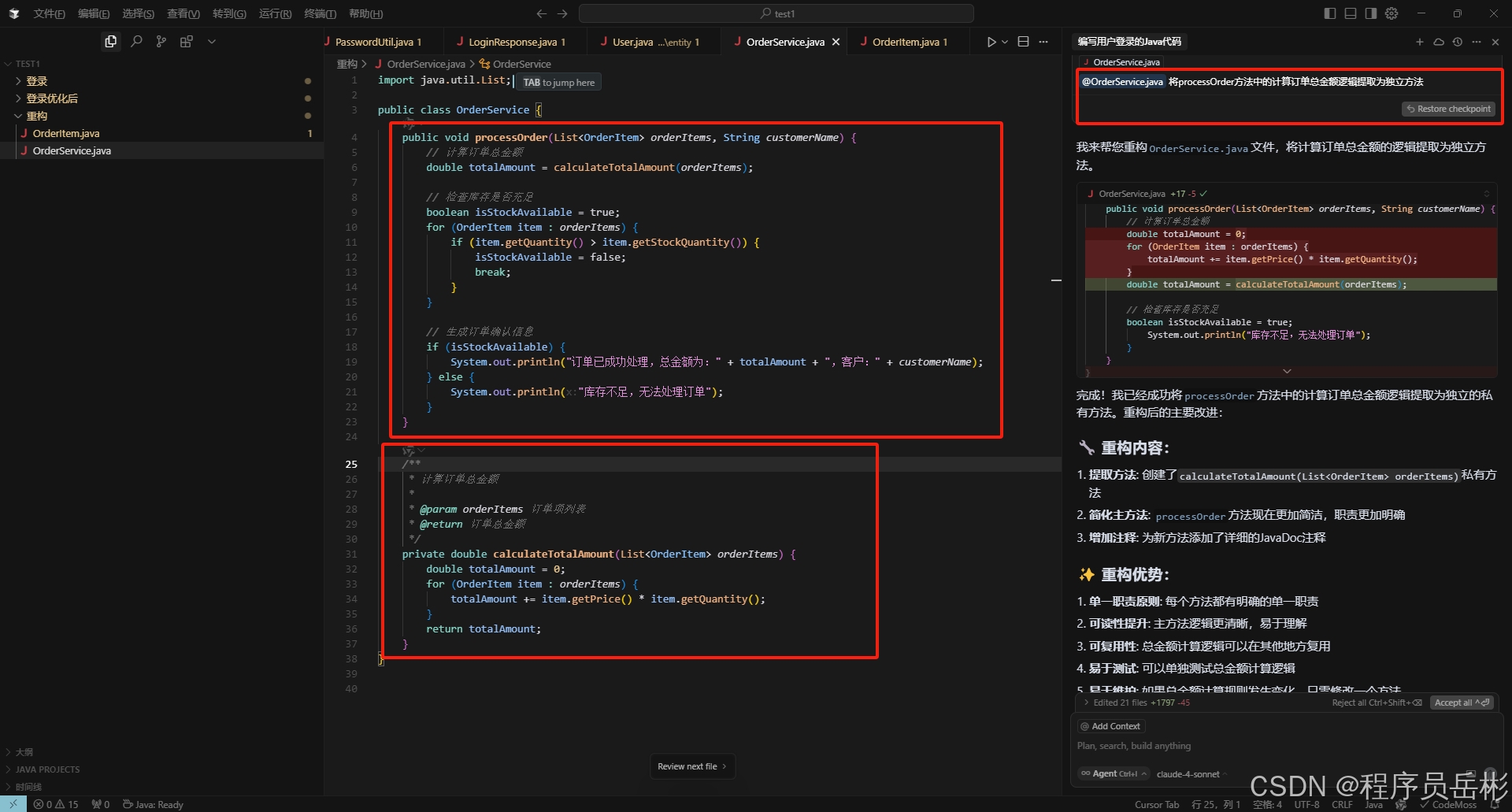Open the claude-4-sonnet model dropdown
Image resolution: width=1512 pixels, height=812 pixels.
click(1190, 773)
